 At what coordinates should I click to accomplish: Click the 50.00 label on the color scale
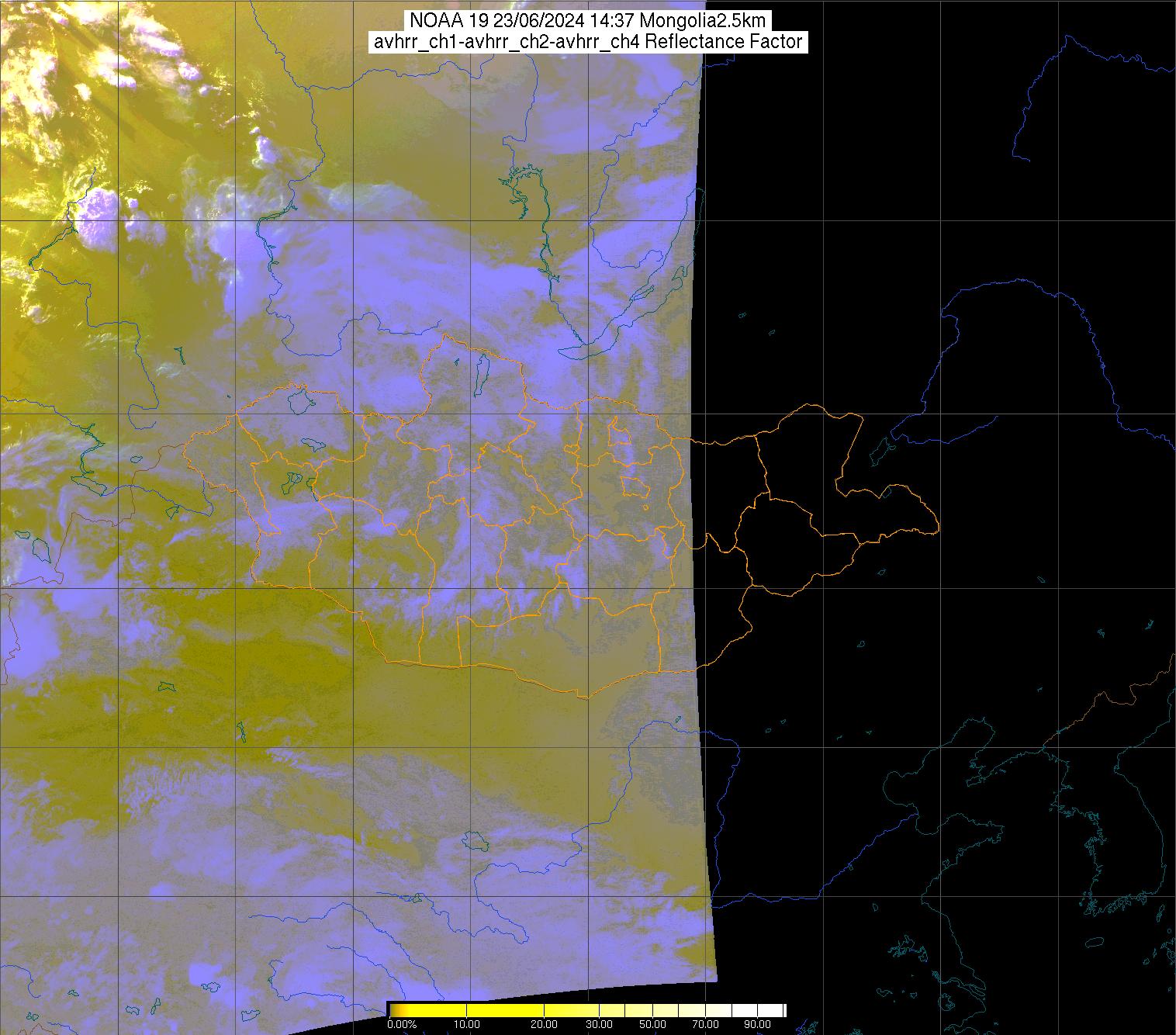[x=654, y=1026]
